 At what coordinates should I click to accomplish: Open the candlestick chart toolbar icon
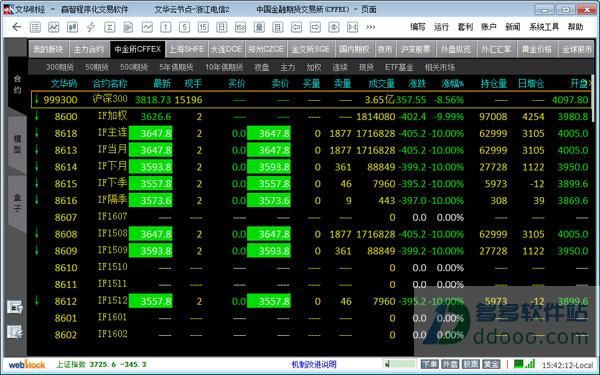(x=72, y=27)
